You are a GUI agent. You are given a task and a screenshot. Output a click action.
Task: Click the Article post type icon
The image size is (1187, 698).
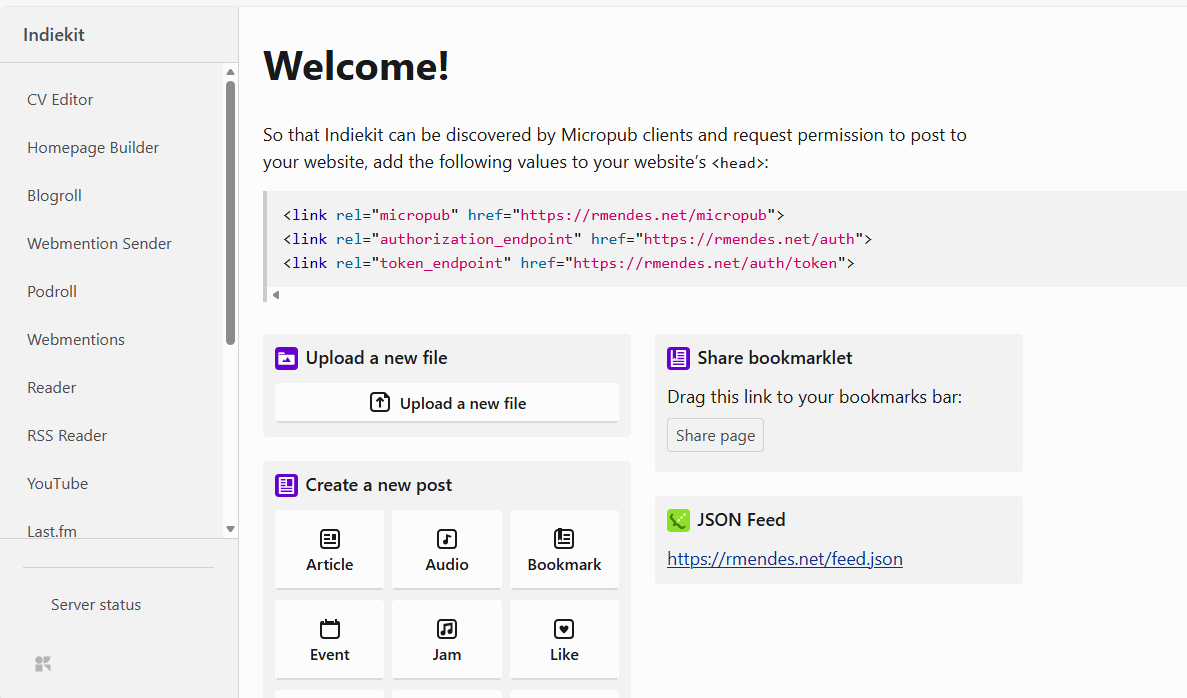(329, 540)
